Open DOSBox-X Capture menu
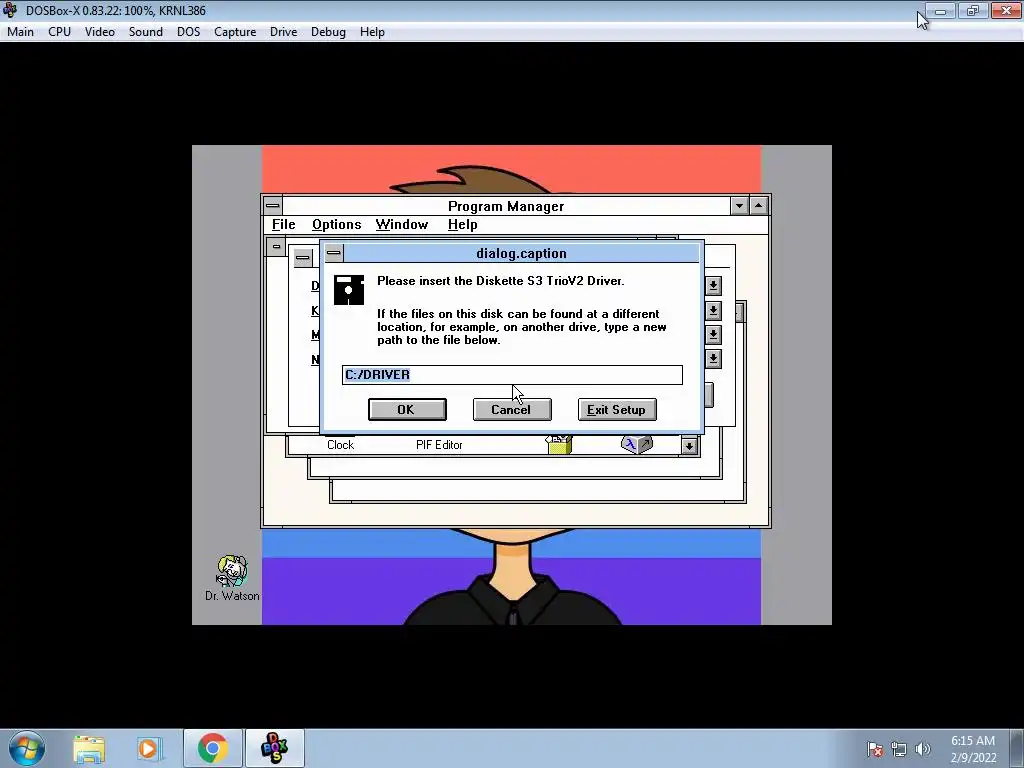The height and width of the screenshot is (768, 1024). pos(235,32)
